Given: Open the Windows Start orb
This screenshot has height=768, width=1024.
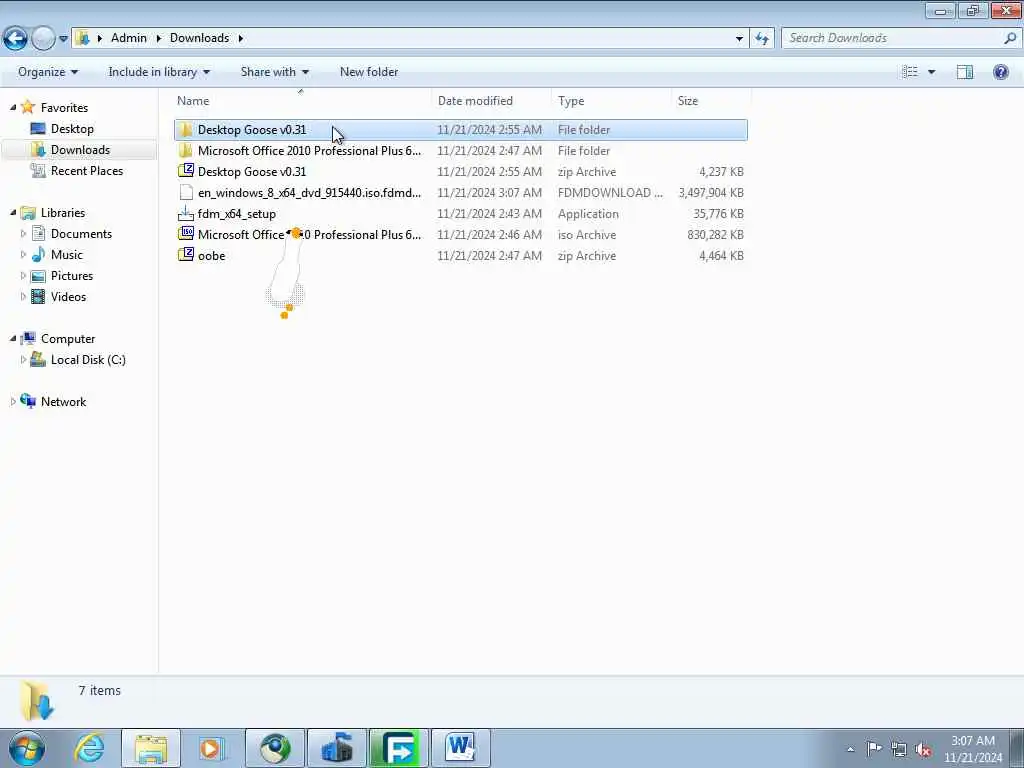Looking at the screenshot, I should 27,748.
